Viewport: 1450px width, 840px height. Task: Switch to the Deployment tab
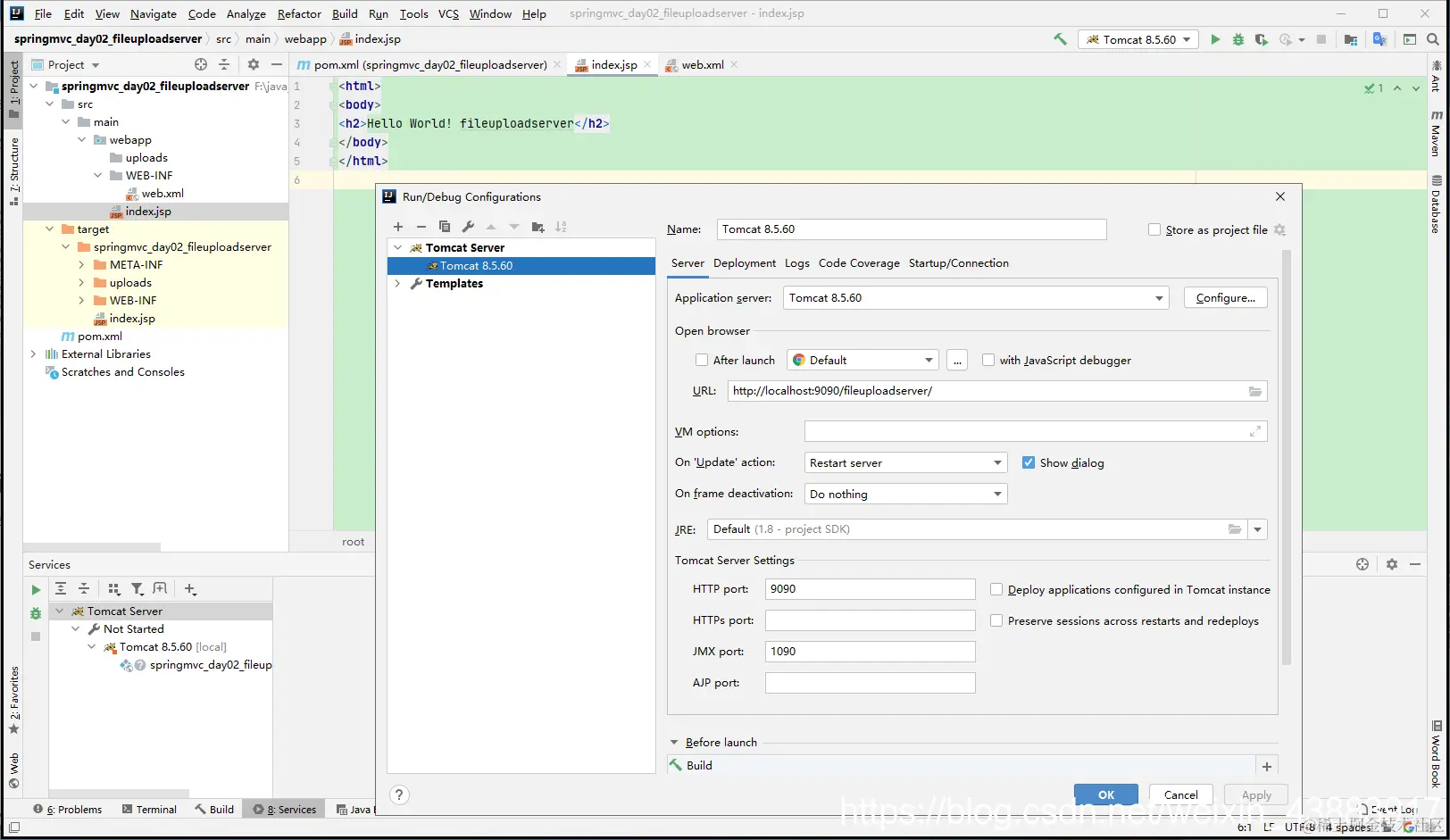pos(745,263)
